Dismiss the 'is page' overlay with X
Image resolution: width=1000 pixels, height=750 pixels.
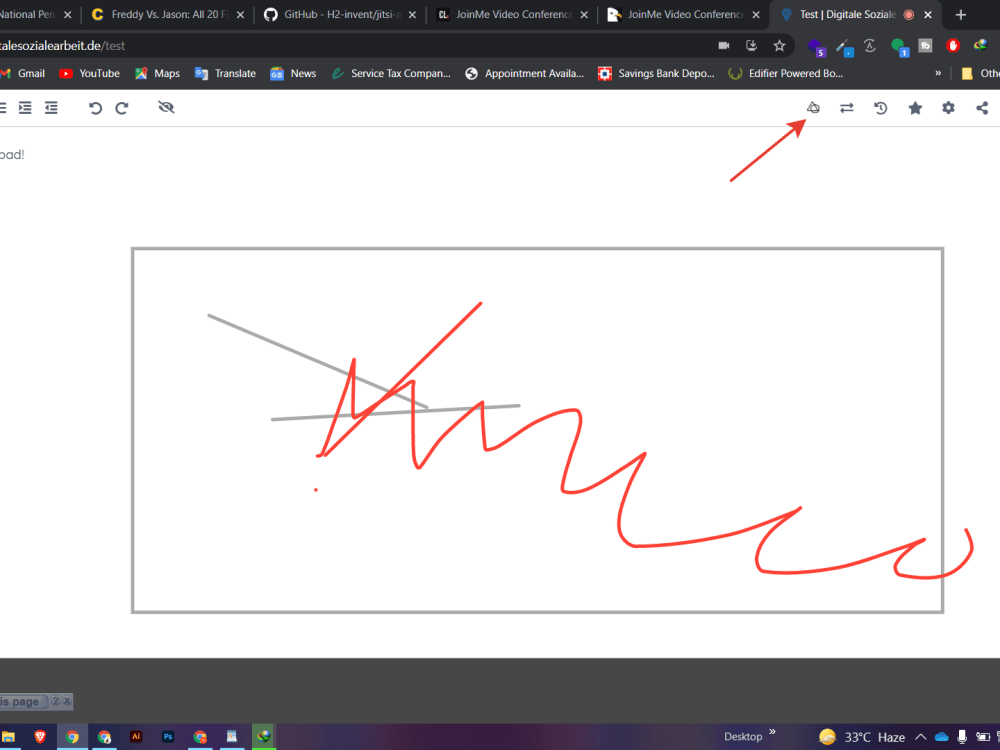[x=66, y=701]
